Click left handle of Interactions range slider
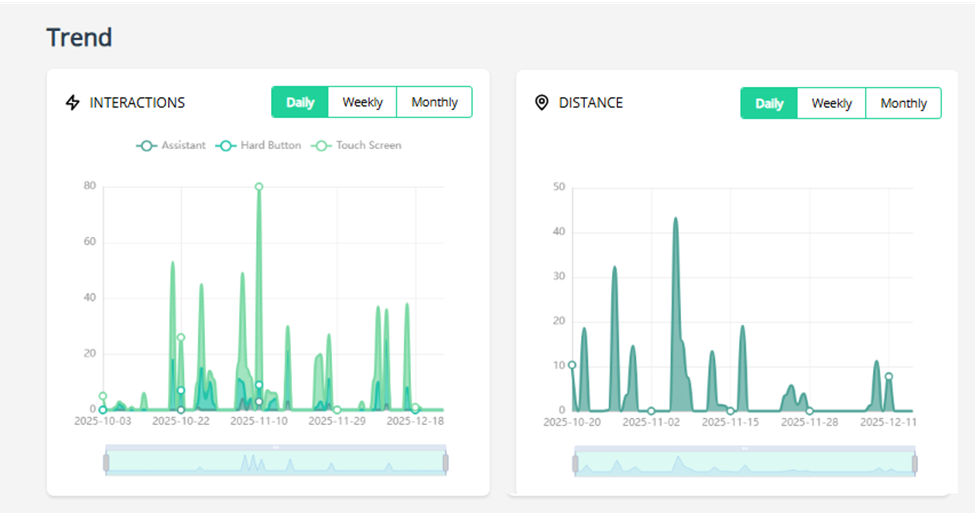The width and height of the screenshot is (975, 513). pos(106,462)
